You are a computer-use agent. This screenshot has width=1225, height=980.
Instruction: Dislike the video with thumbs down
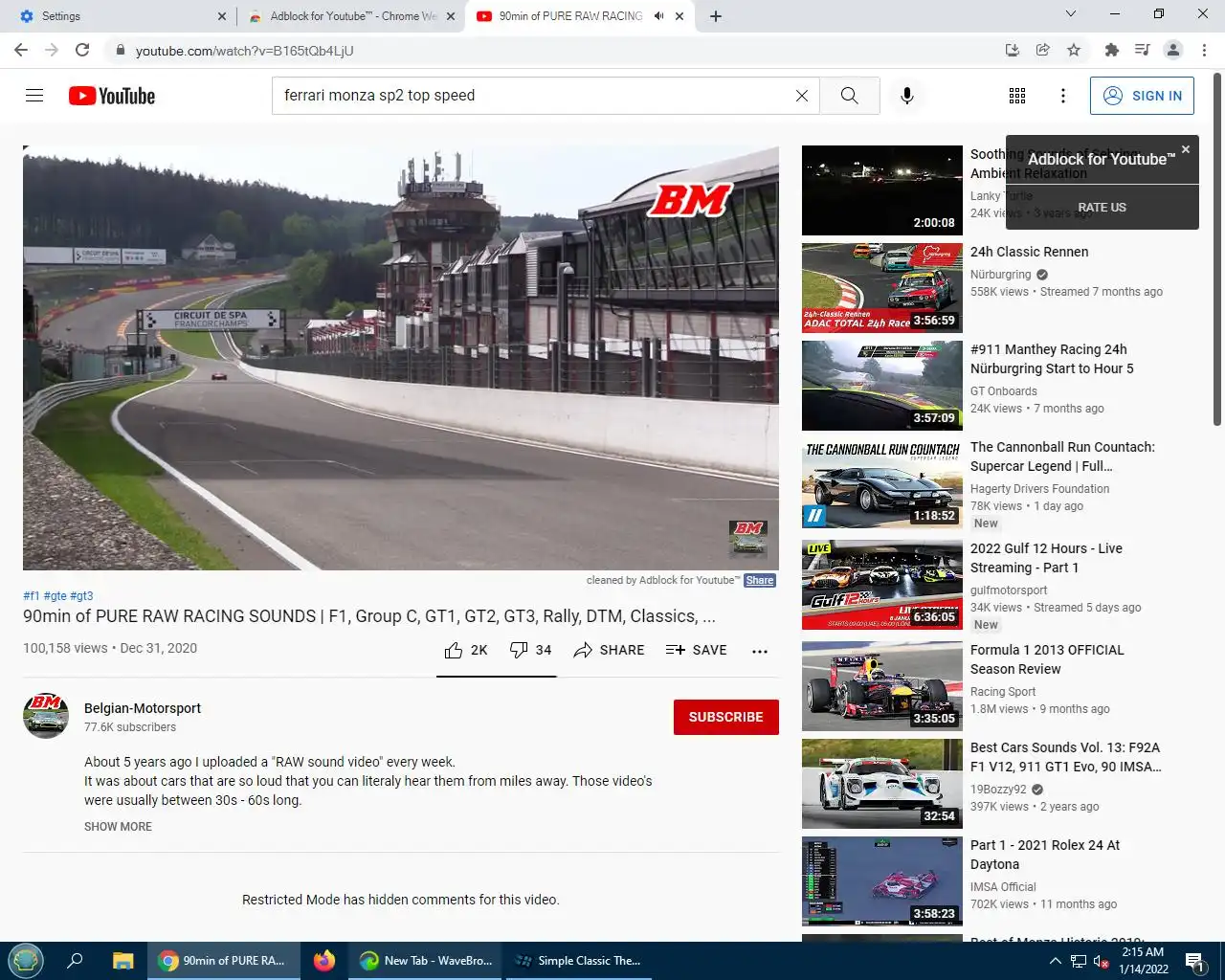pyautogui.click(x=531, y=650)
